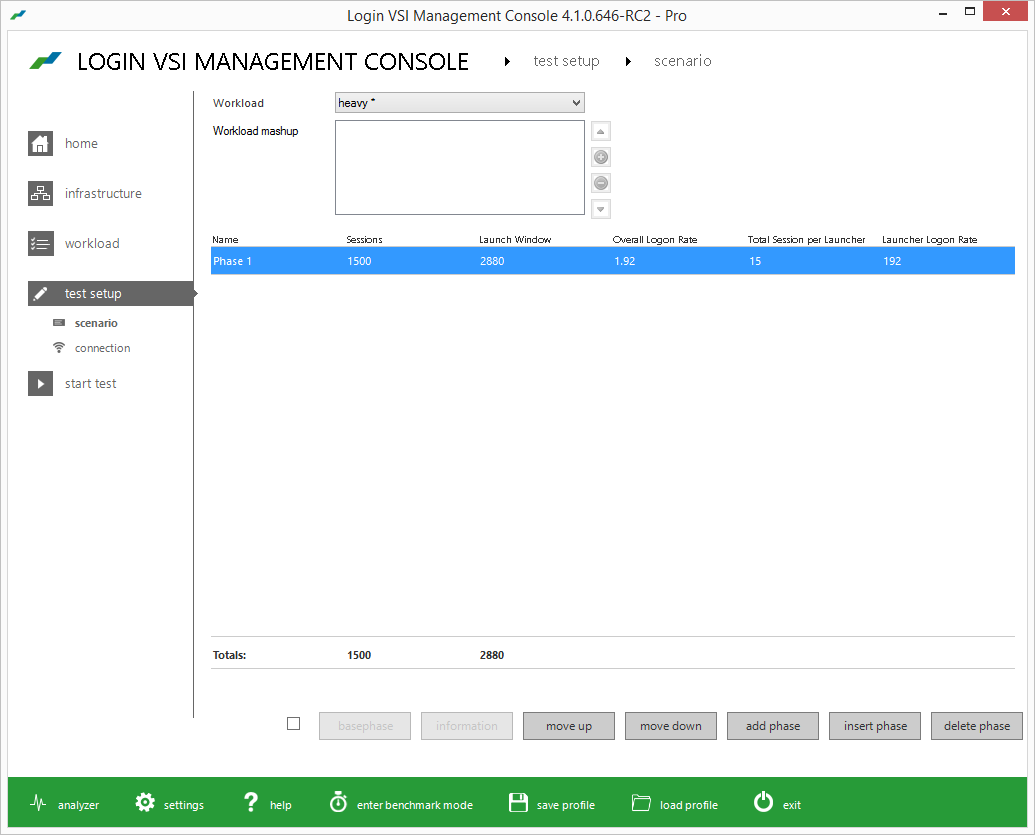
Task: Click the infrastructure network icon
Action: point(40,193)
